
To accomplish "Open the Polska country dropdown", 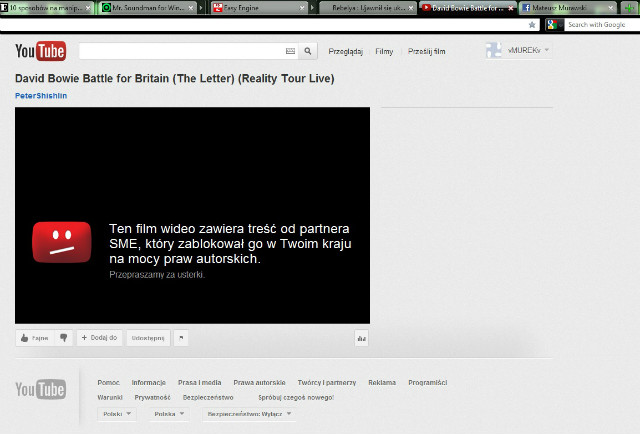I will pyautogui.click(x=169, y=414).
